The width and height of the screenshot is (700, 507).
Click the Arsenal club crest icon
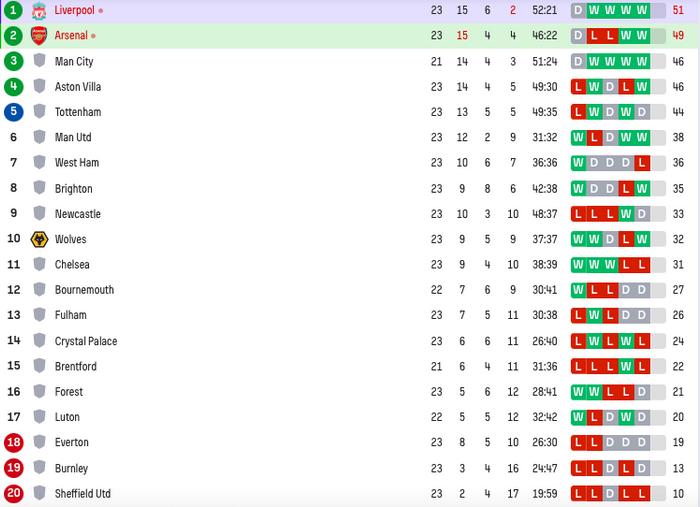click(x=39, y=36)
